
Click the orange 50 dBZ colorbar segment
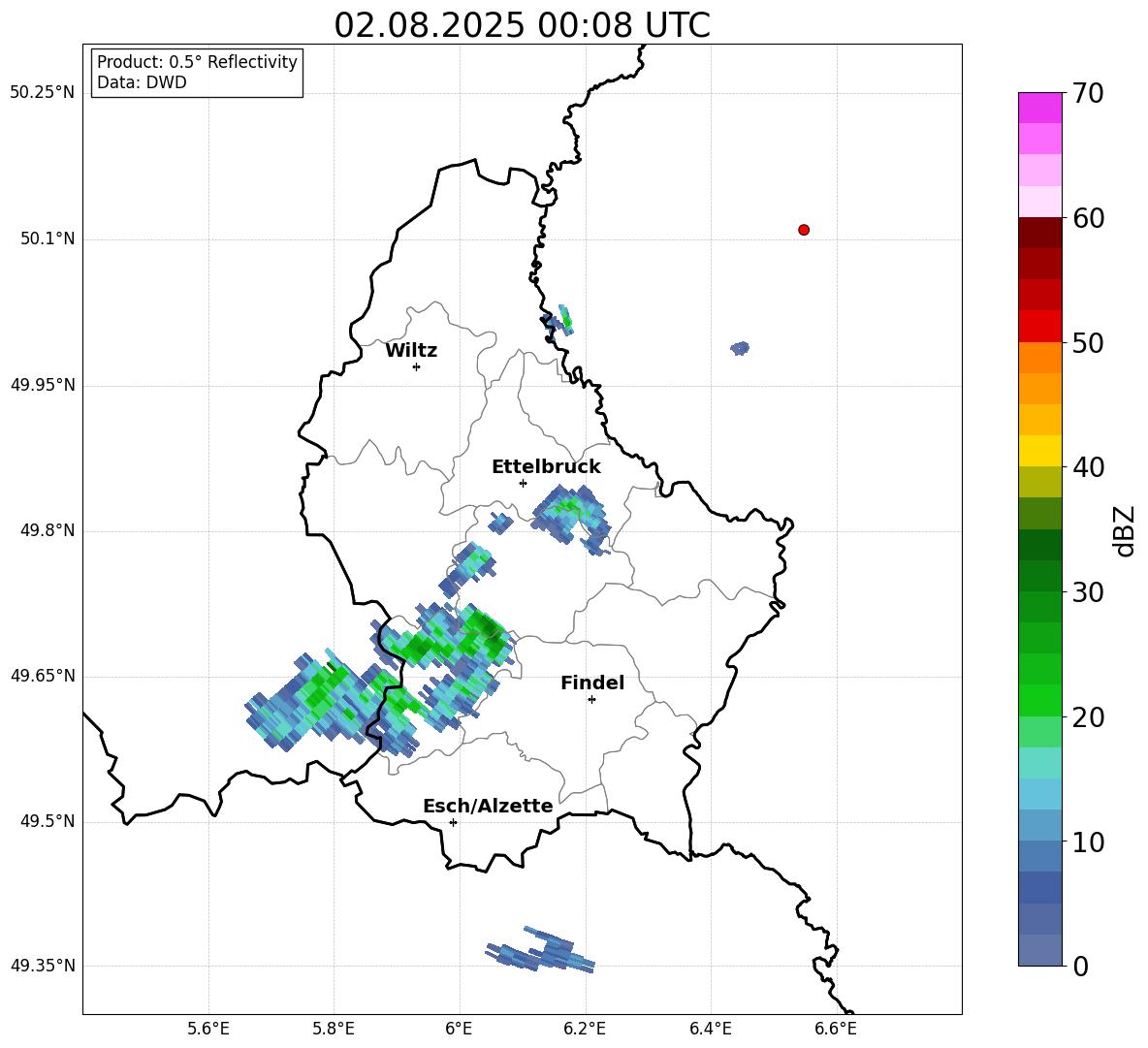pos(1039,357)
